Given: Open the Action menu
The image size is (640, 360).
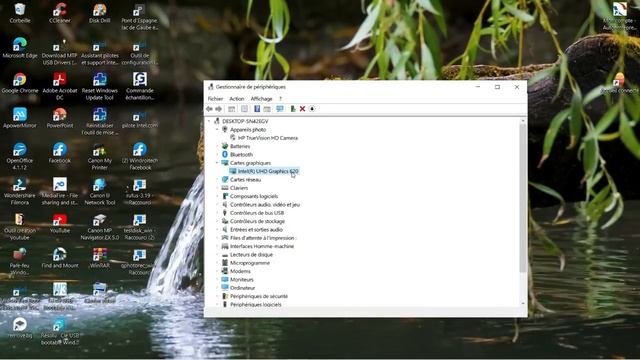Looking at the screenshot, I should (x=236, y=99).
